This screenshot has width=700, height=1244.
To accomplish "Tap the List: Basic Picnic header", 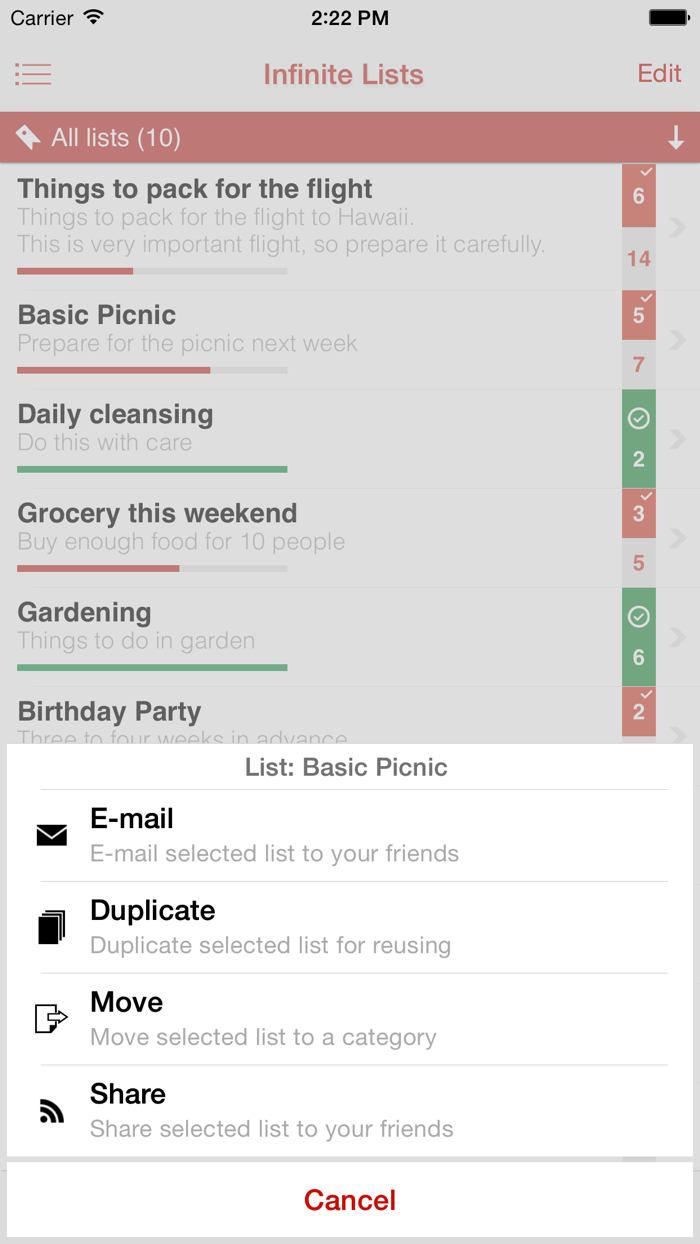I will [346, 767].
